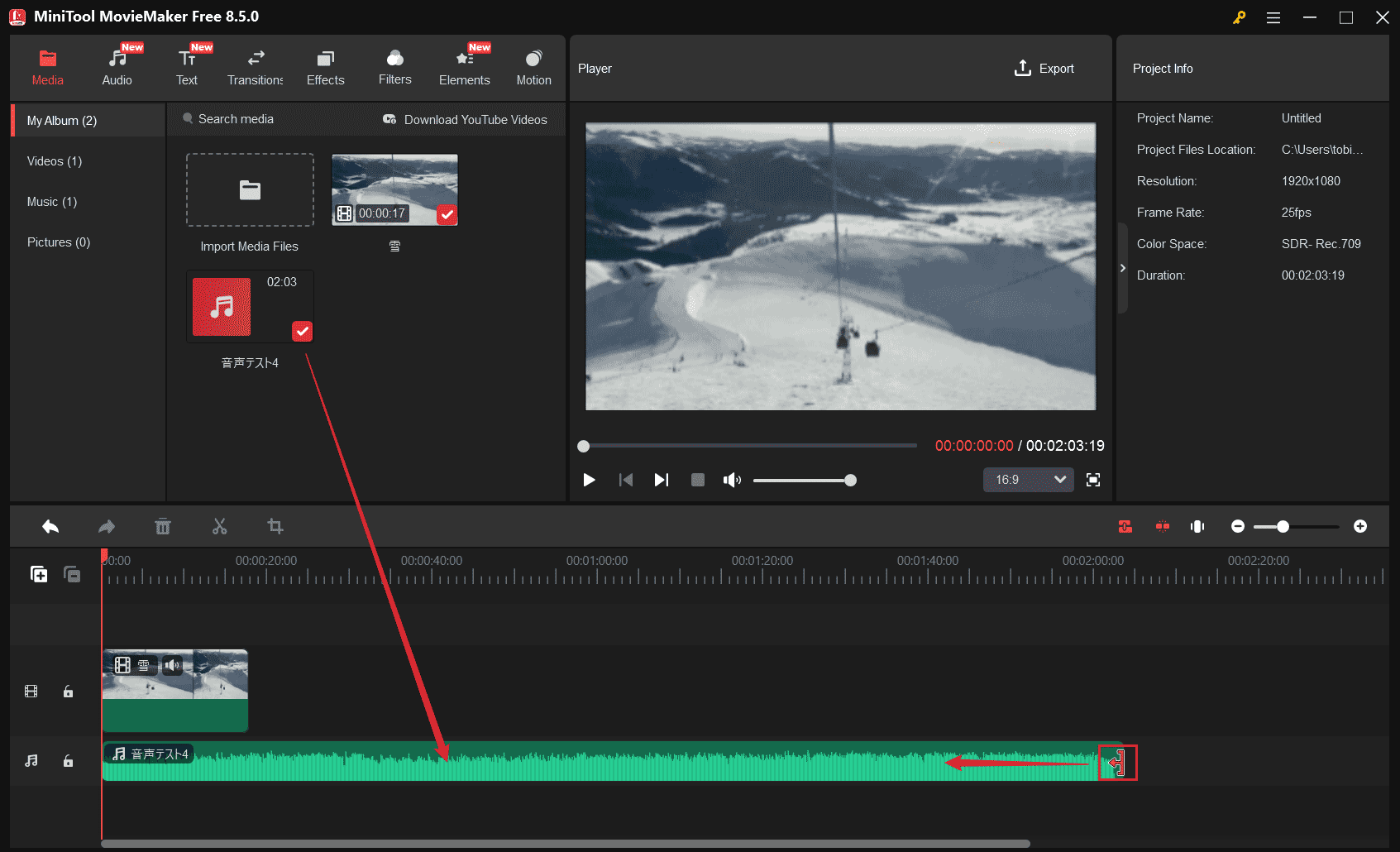Select the Media panel icon
This screenshot has width=1400, height=852.
tap(47, 66)
